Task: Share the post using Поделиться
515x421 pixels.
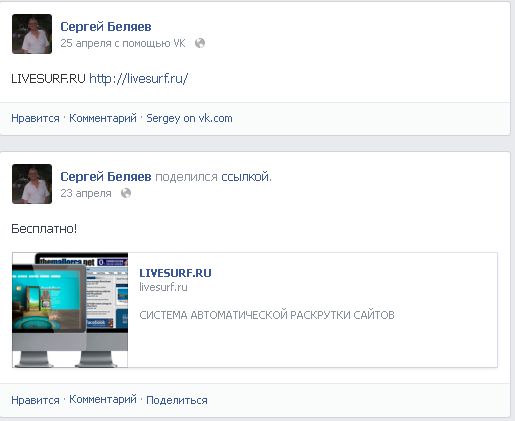Action: click(177, 400)
